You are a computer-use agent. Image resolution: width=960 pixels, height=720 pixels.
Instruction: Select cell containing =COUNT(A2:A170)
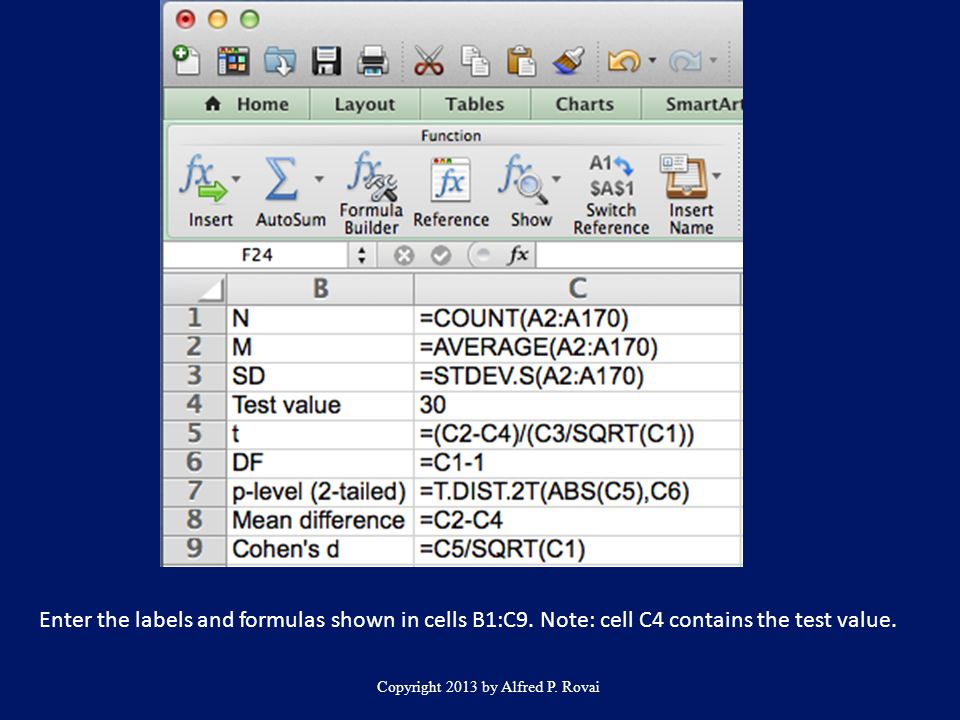pyautogui.click(x=577, y=318)
